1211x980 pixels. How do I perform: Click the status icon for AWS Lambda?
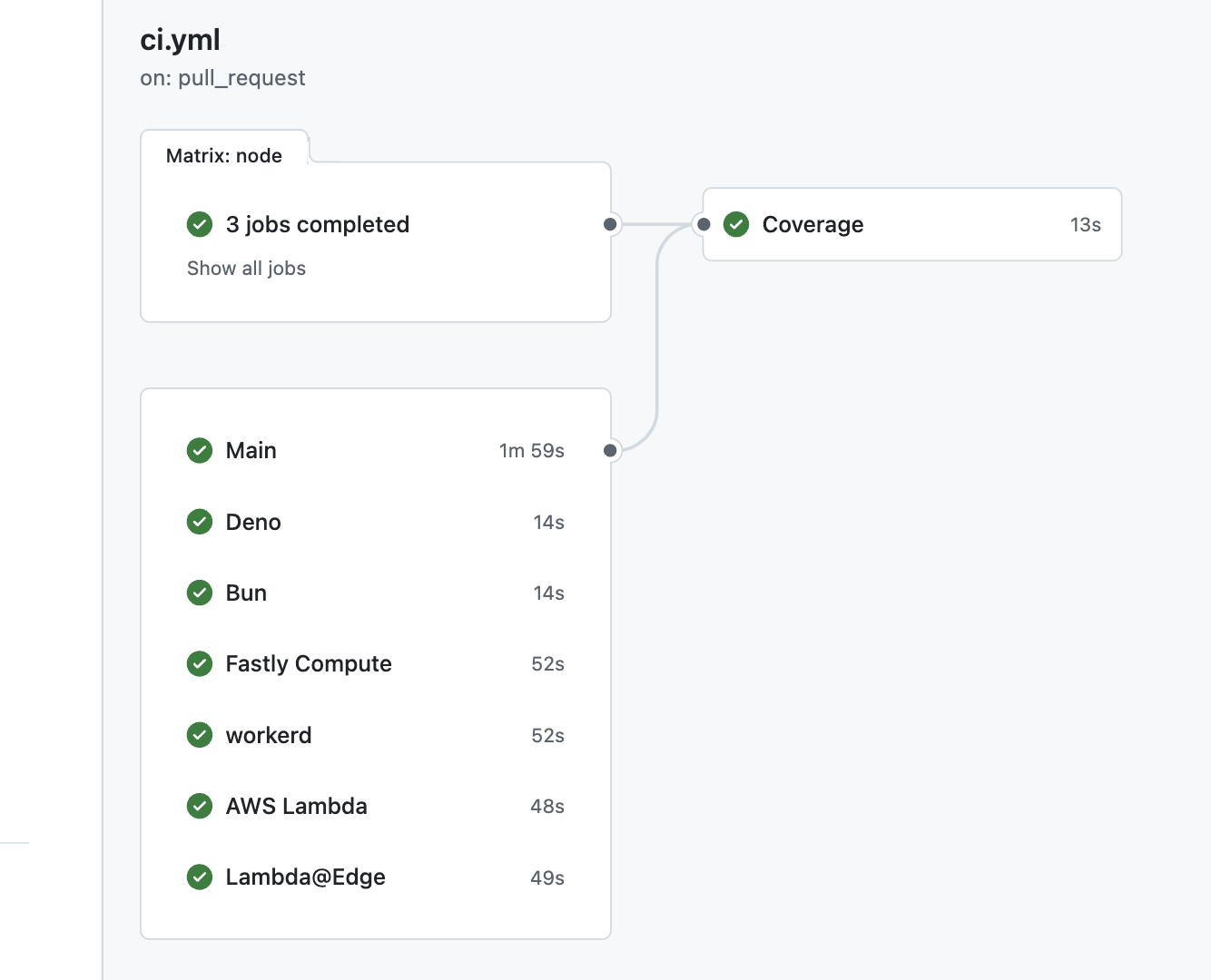[200, 806]
